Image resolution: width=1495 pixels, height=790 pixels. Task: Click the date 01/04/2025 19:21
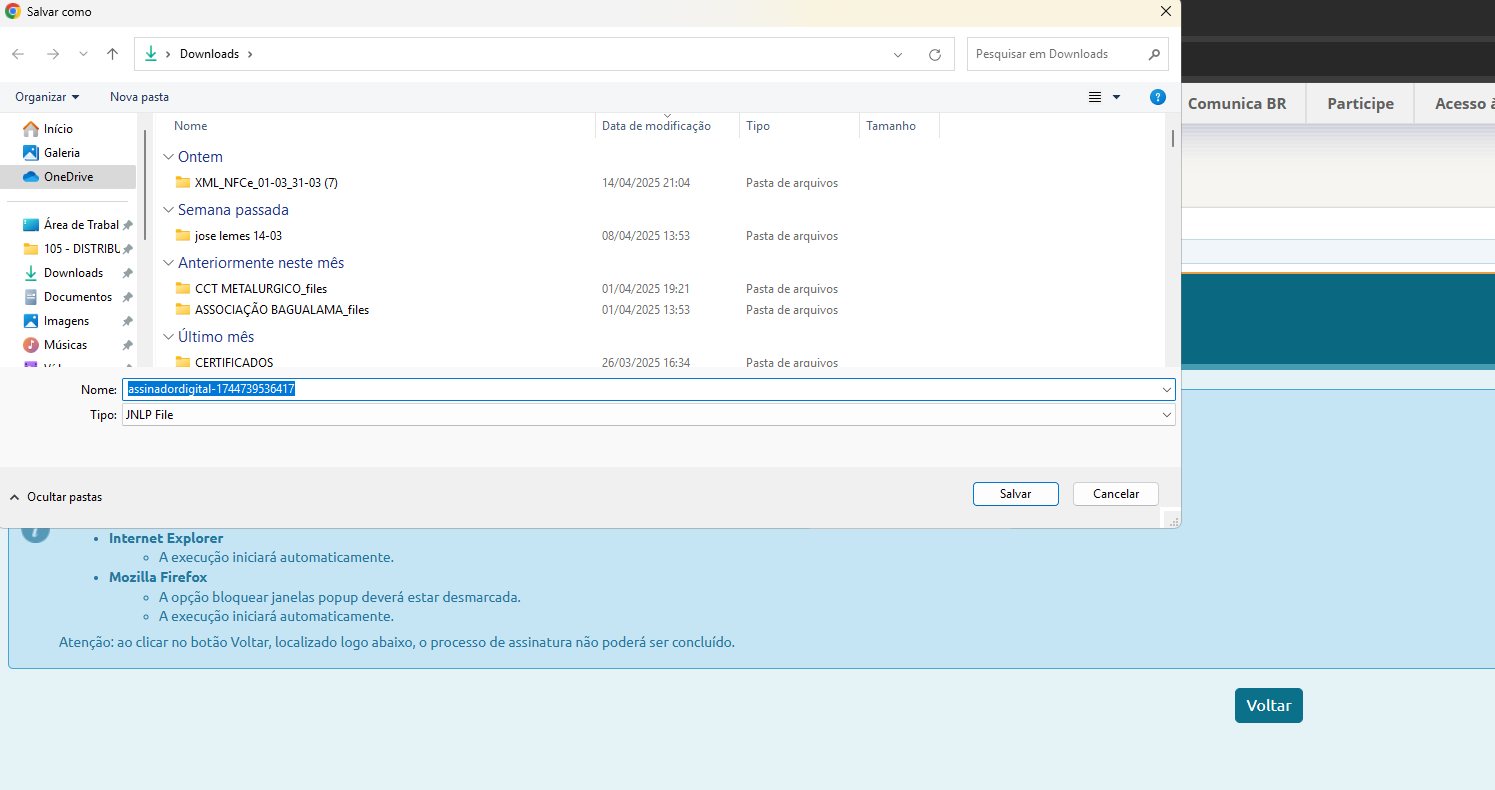pyautogui.click(x=646, y=289)
